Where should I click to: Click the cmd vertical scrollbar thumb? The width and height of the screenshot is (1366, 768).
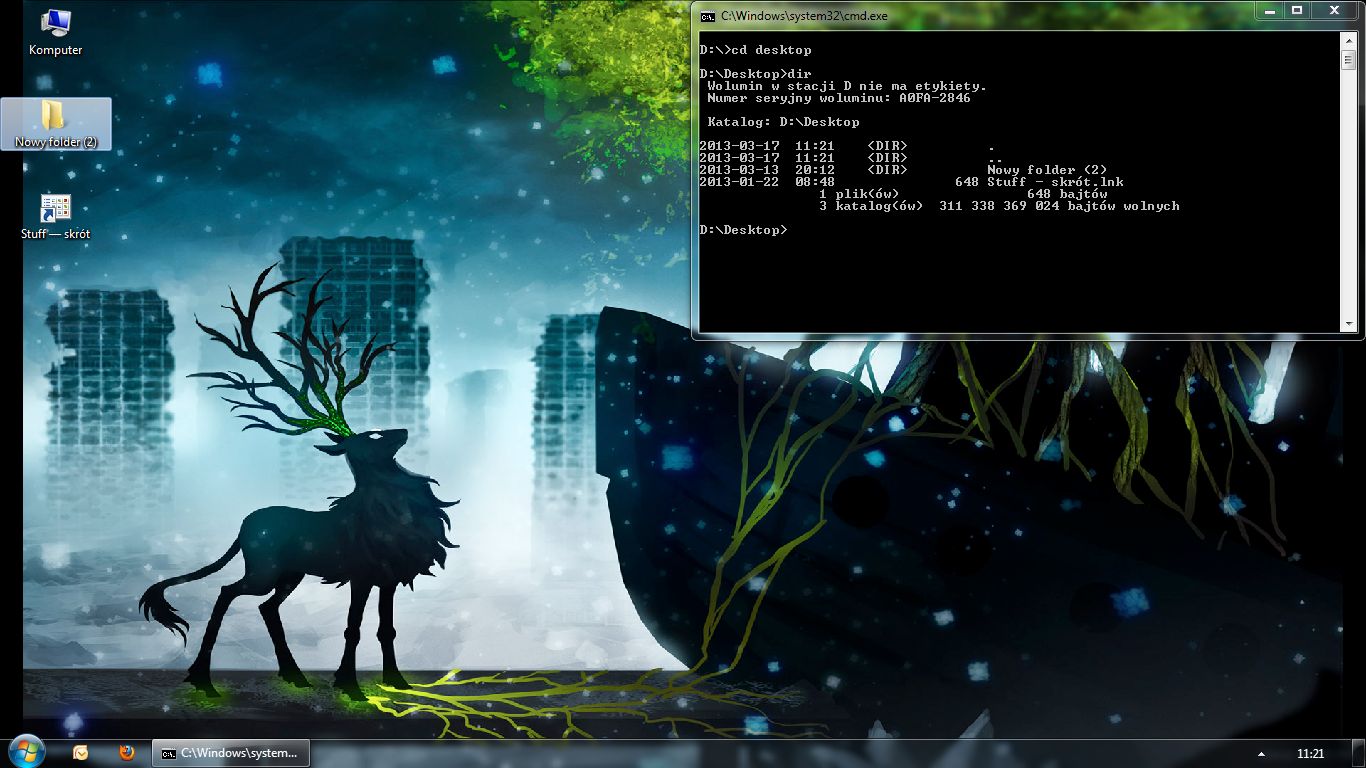(1349, 59)
